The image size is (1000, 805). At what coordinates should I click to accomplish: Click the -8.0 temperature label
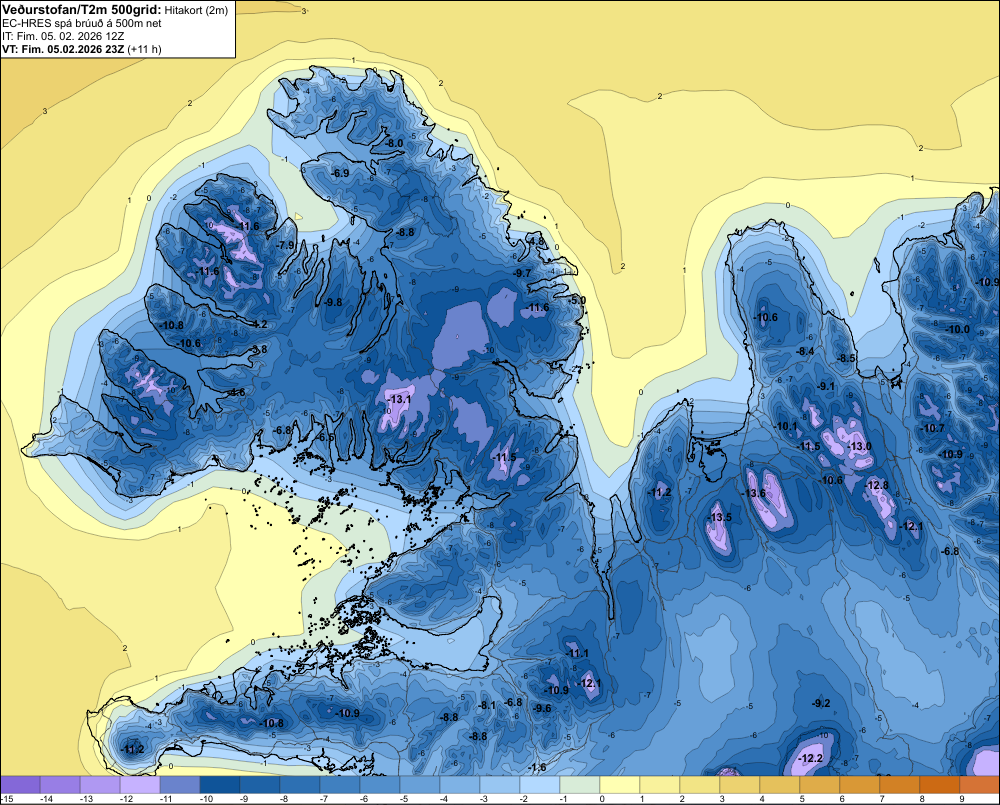tap(394, 144)
